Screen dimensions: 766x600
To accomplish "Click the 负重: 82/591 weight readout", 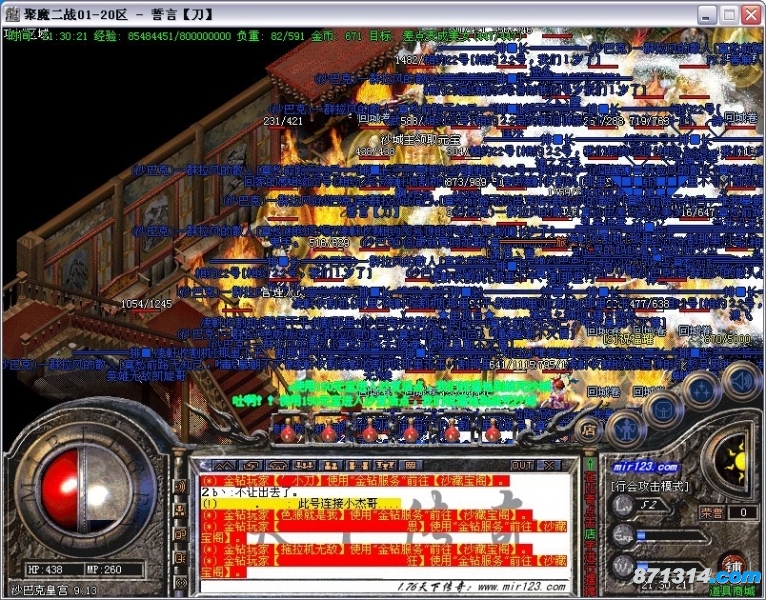I will click(270, 36).
